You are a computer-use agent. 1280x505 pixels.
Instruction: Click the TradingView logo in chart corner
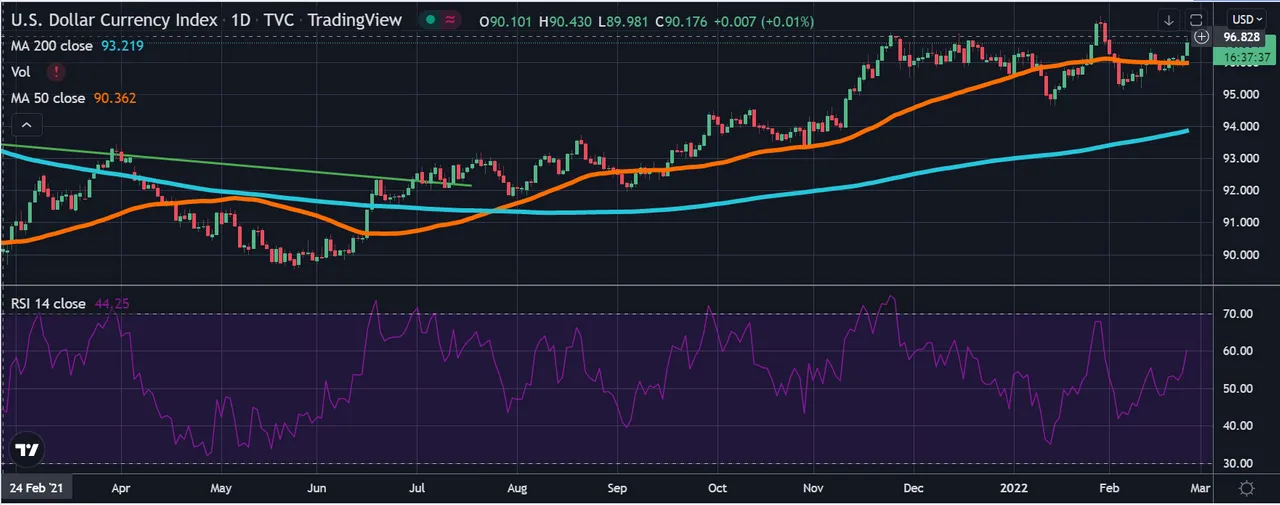[x=28, y=451]
